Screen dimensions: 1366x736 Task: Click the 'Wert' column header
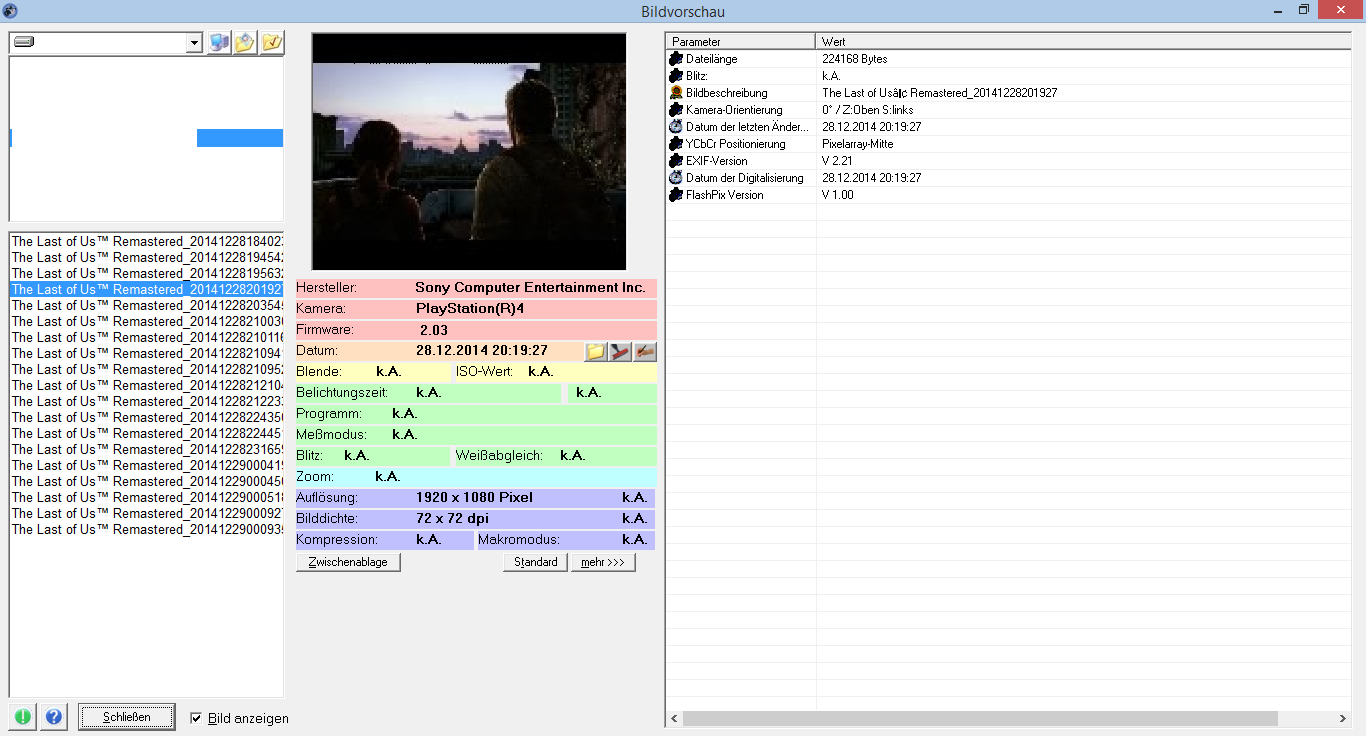(1080, 42)
